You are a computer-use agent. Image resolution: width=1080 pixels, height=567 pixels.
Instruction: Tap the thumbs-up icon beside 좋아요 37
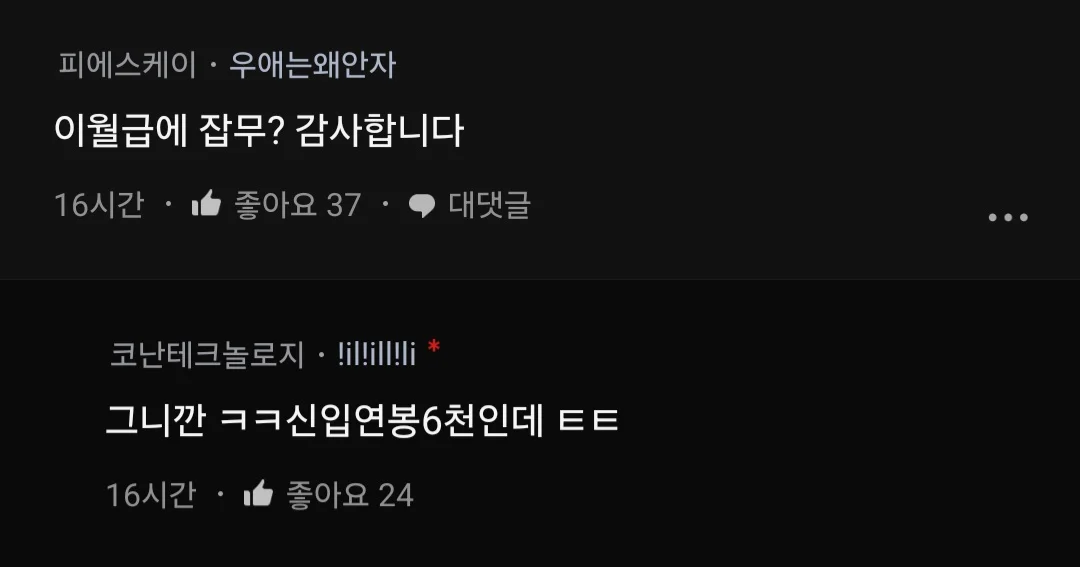click(x=206, y=204)
